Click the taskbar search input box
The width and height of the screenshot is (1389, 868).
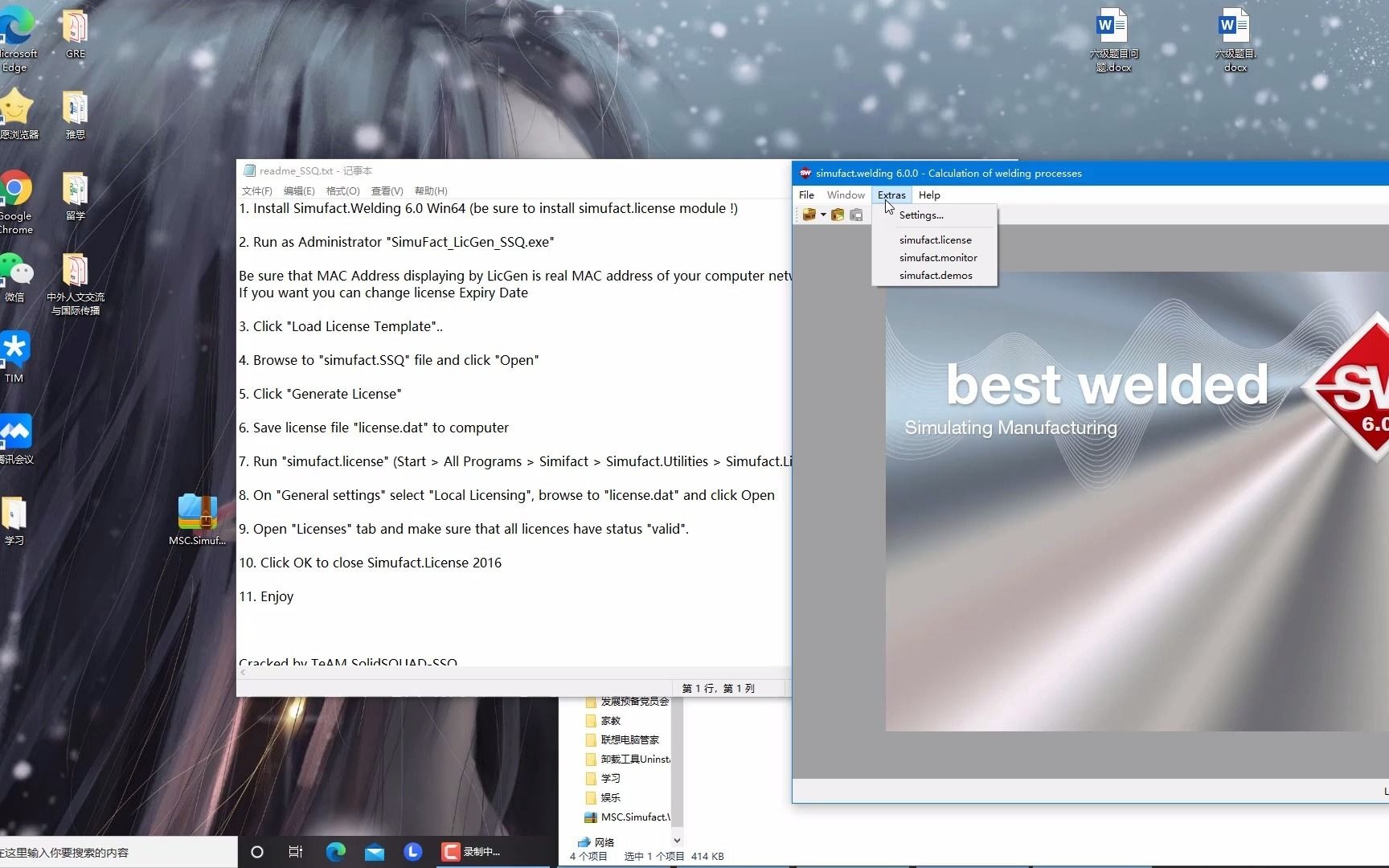(118, 852)
